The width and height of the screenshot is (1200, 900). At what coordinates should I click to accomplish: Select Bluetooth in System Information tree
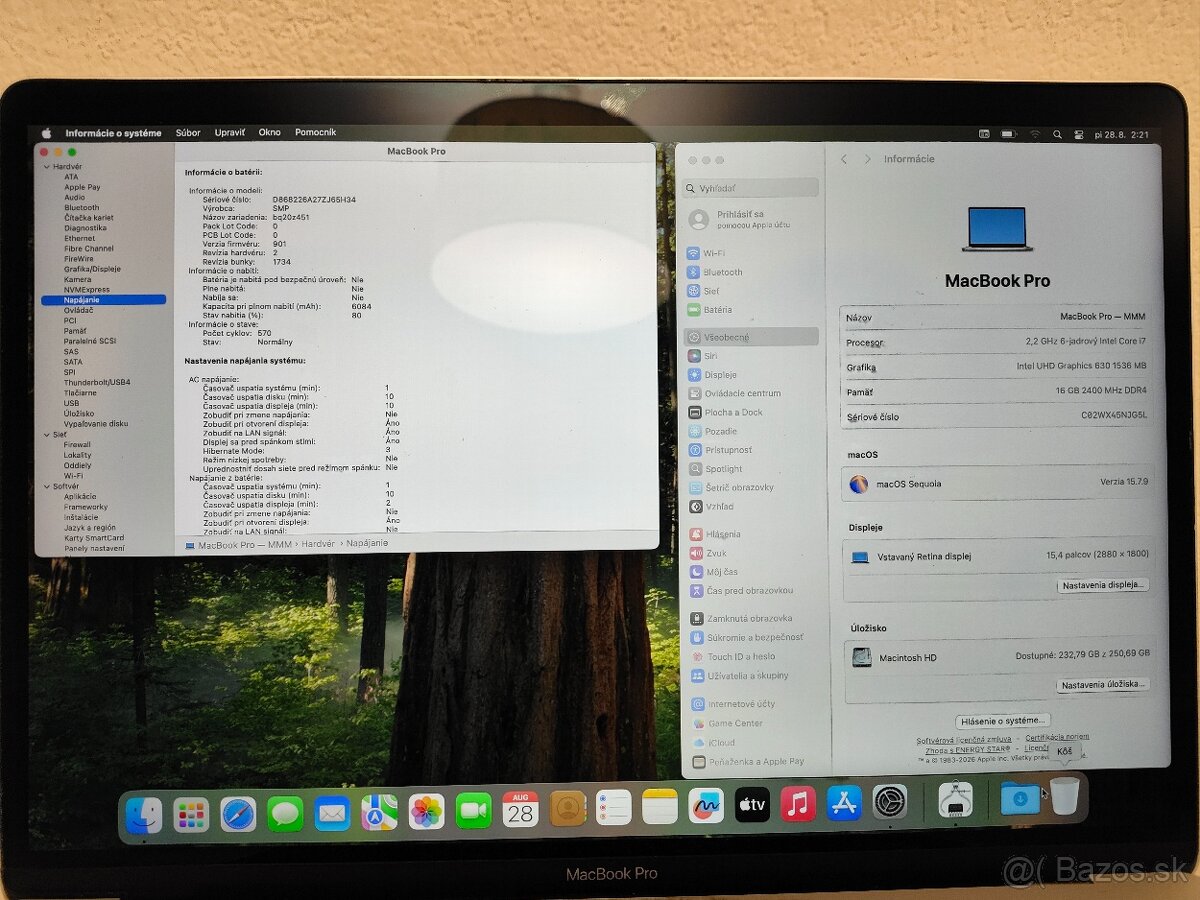82,207
